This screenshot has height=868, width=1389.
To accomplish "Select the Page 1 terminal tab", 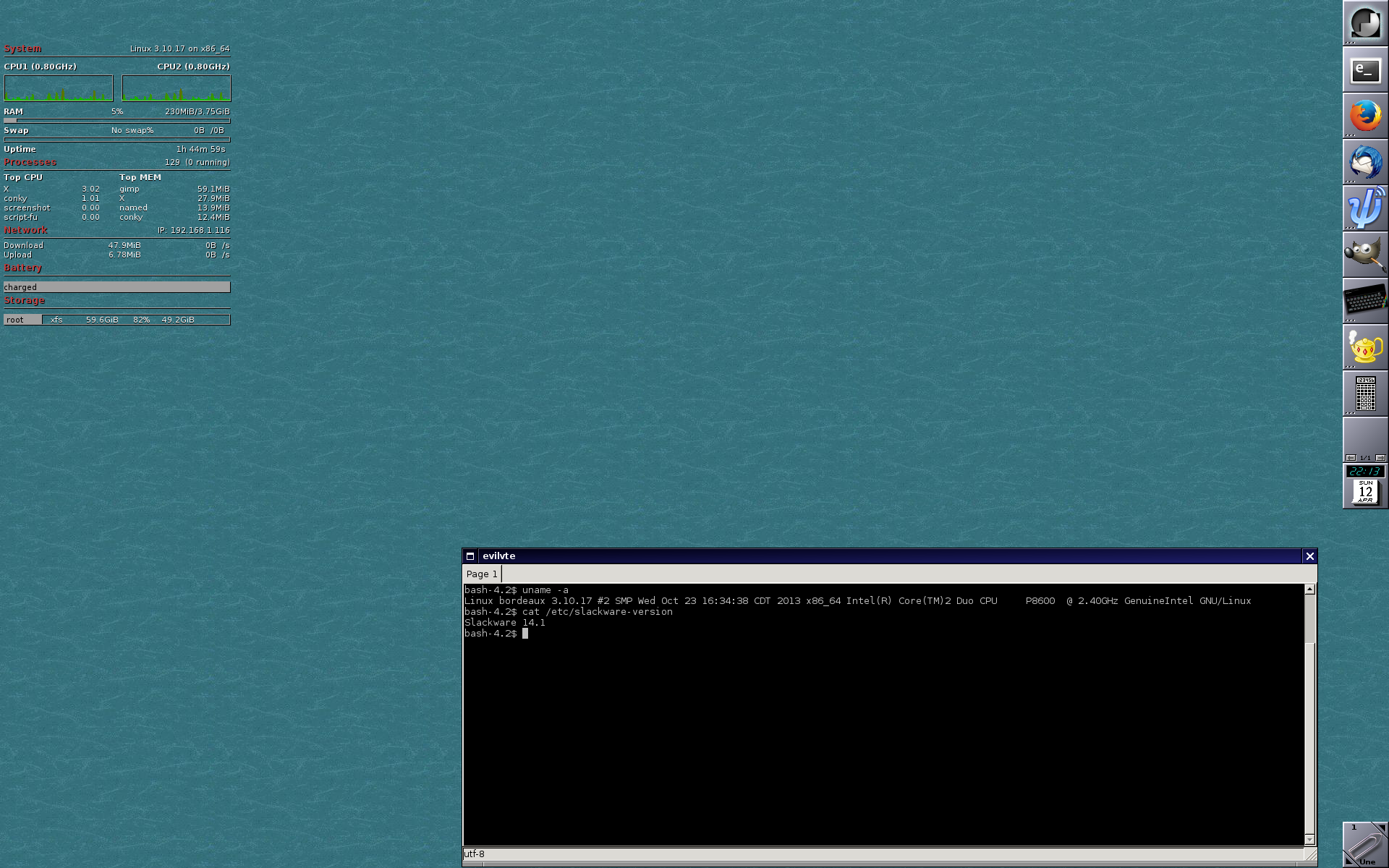I will coord(482,574).
